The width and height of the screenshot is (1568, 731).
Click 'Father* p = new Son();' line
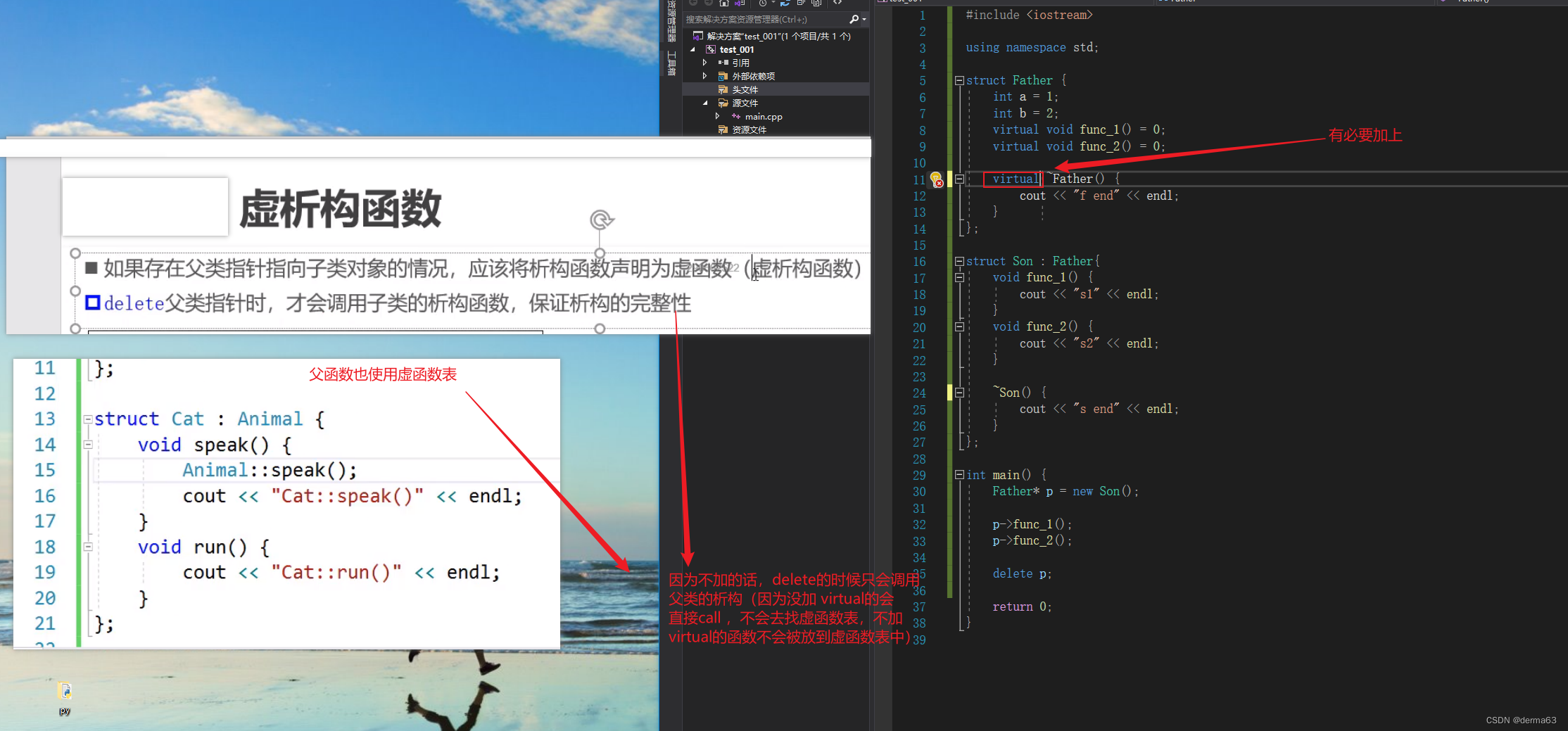click(1066, 491)
